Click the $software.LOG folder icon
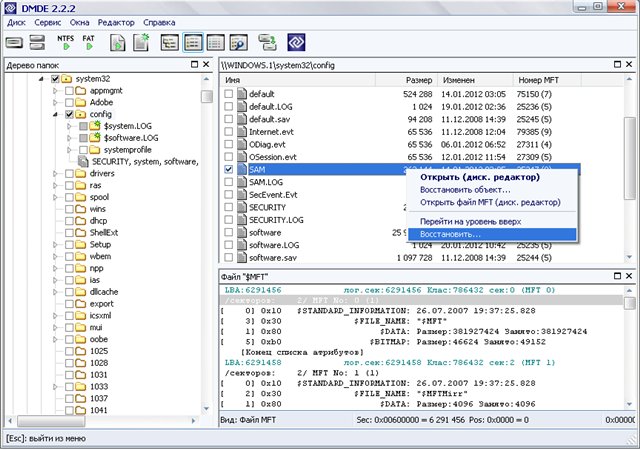 tap(95, 138)
